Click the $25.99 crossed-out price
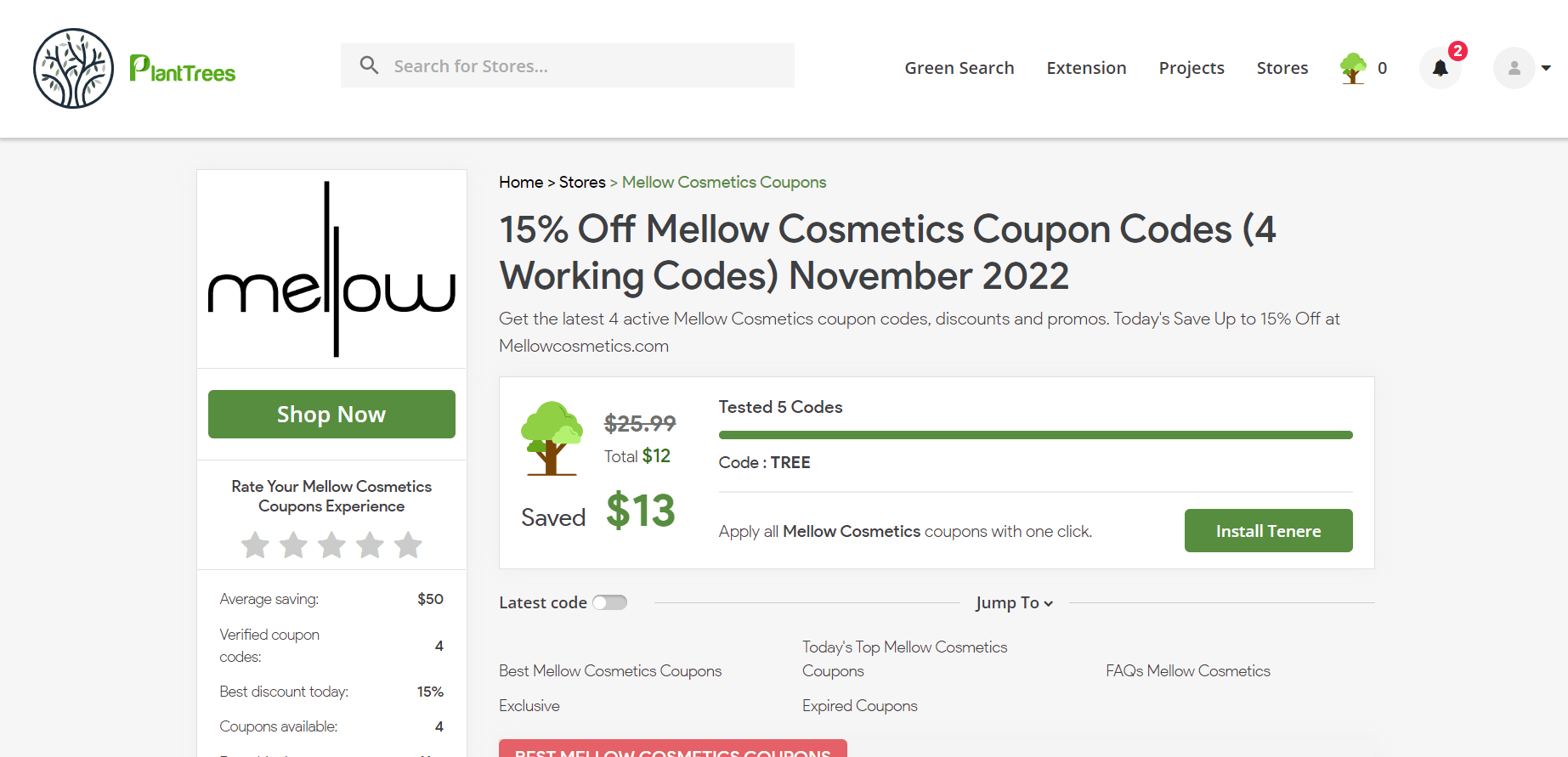1568x757 pixels. click(x=640, y=422)
